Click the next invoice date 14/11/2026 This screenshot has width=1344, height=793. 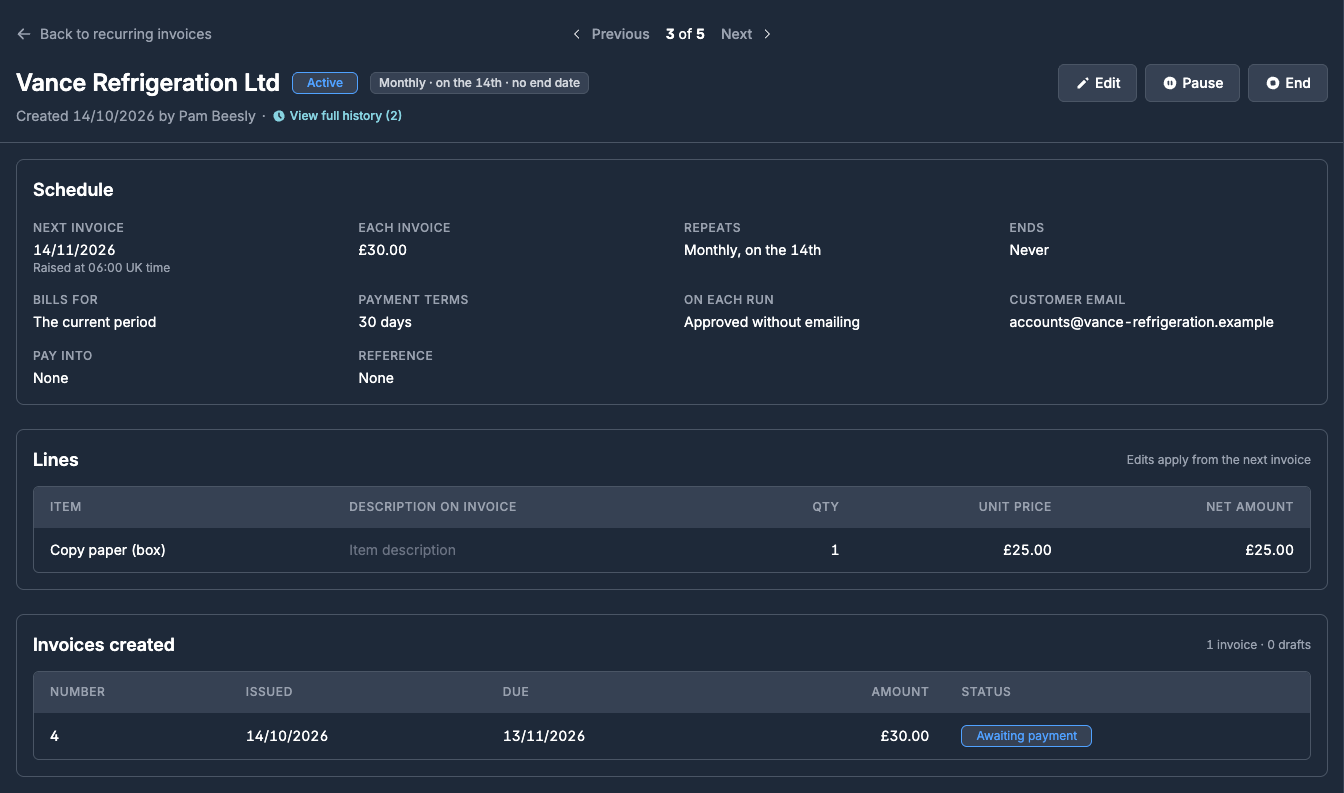click(74, 250)
